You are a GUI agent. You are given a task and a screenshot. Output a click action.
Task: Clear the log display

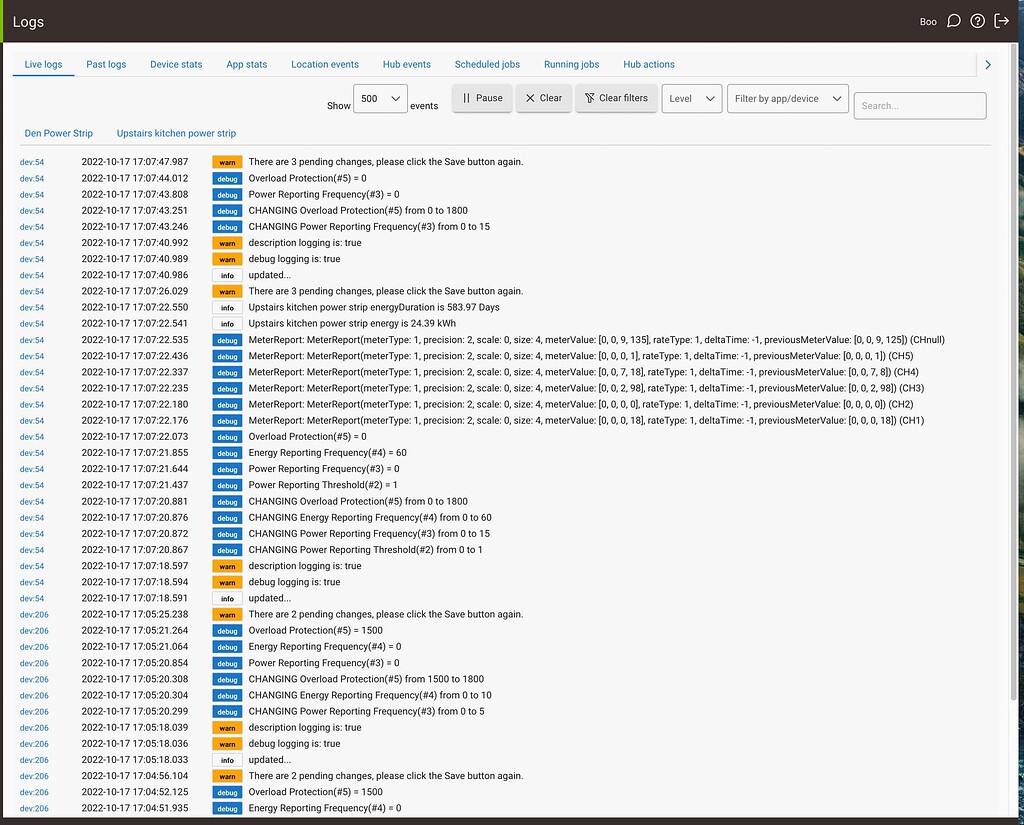(x=543, y=98)
